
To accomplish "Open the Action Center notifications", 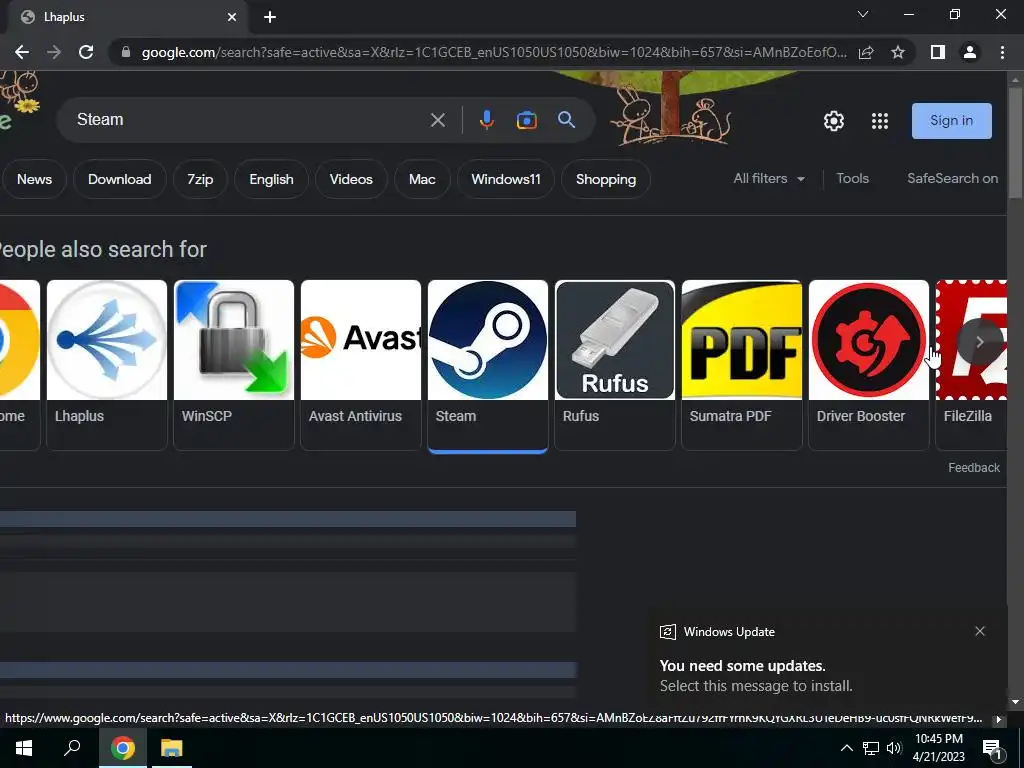I will (x=992, y=748).
